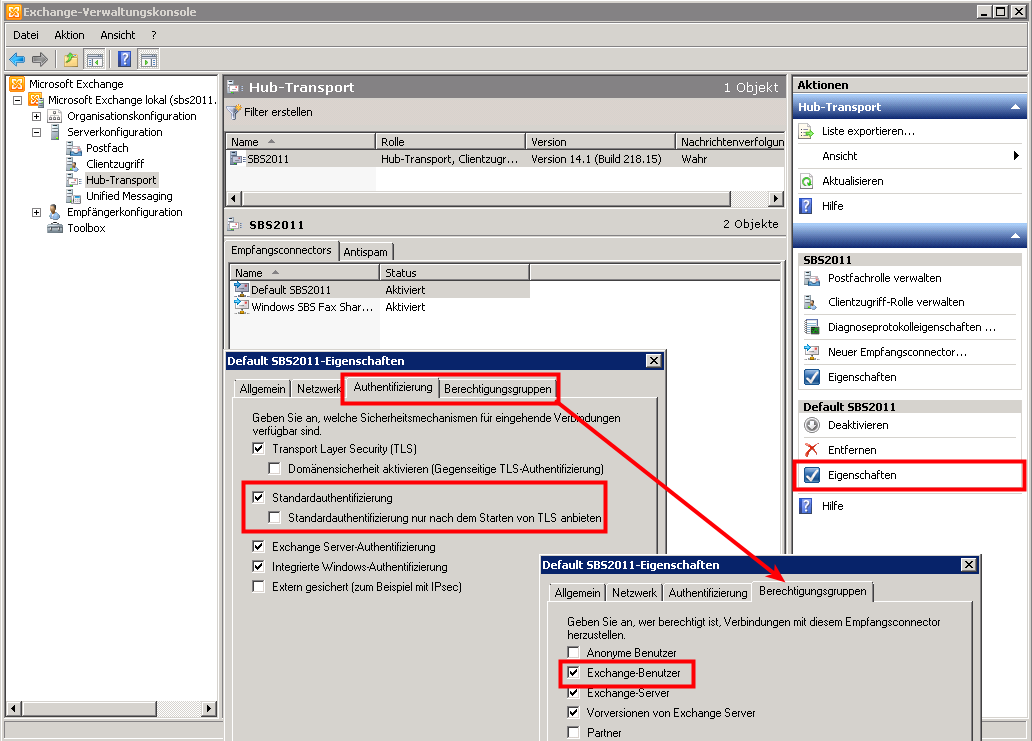Open Toolbox in navigation tree
Viewport: 1032px width, 741px height.
tap(86, 228)
